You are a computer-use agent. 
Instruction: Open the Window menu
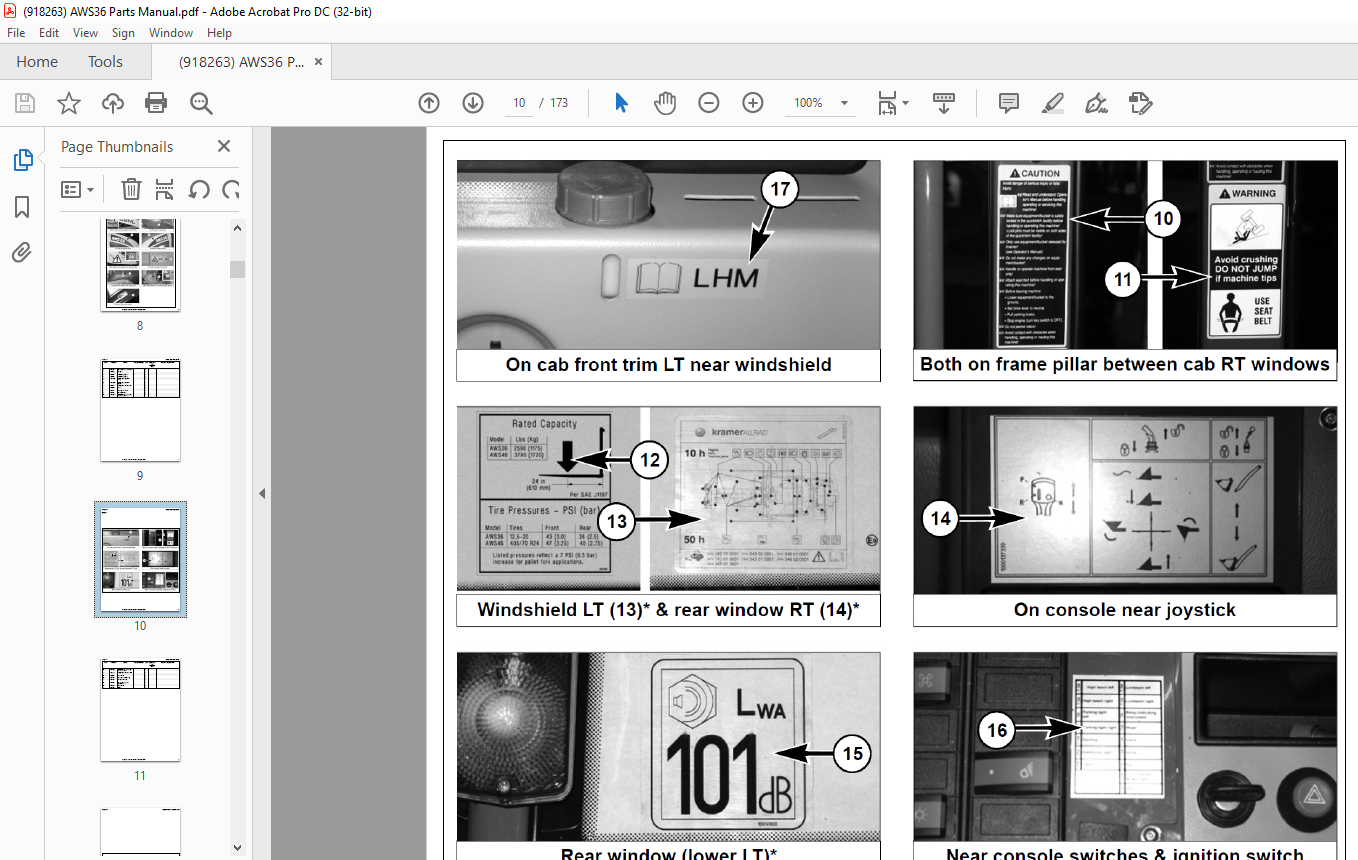(x=171, y=33)
